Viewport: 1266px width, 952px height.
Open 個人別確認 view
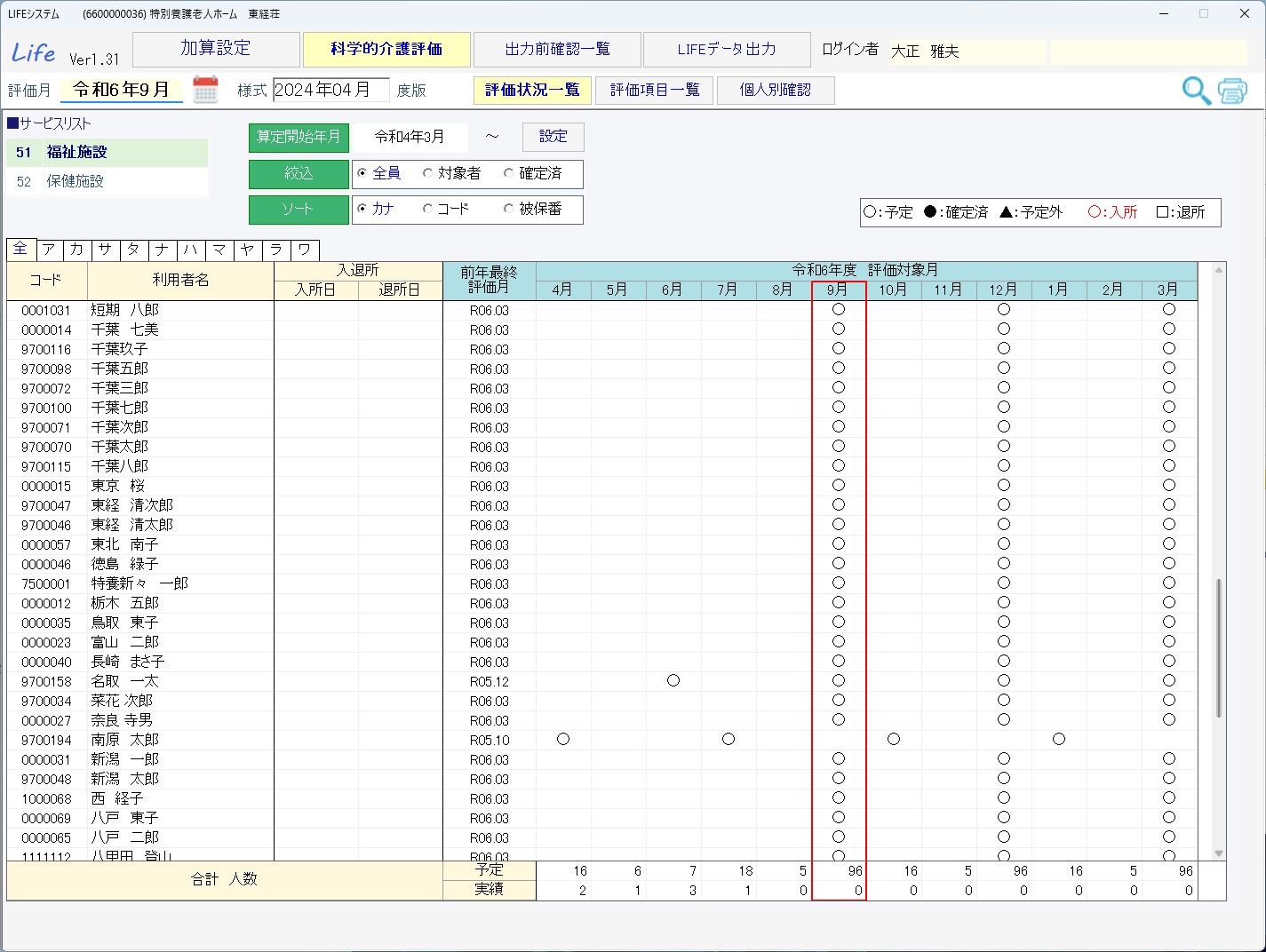coord(776,90)
